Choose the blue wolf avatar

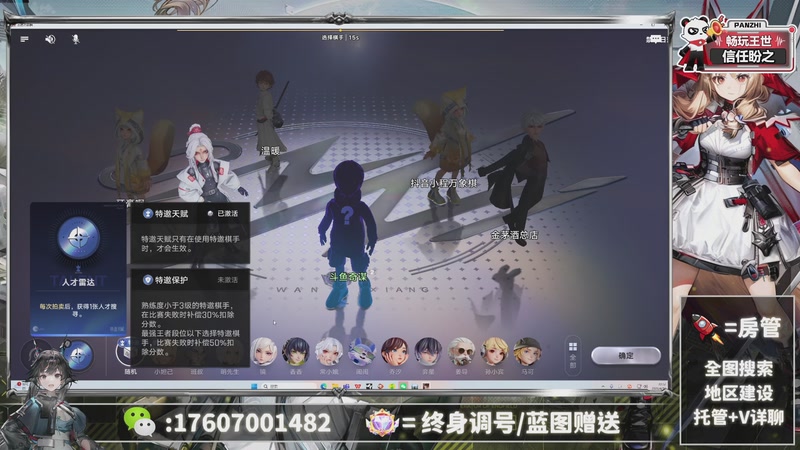(x=361, y=350)
